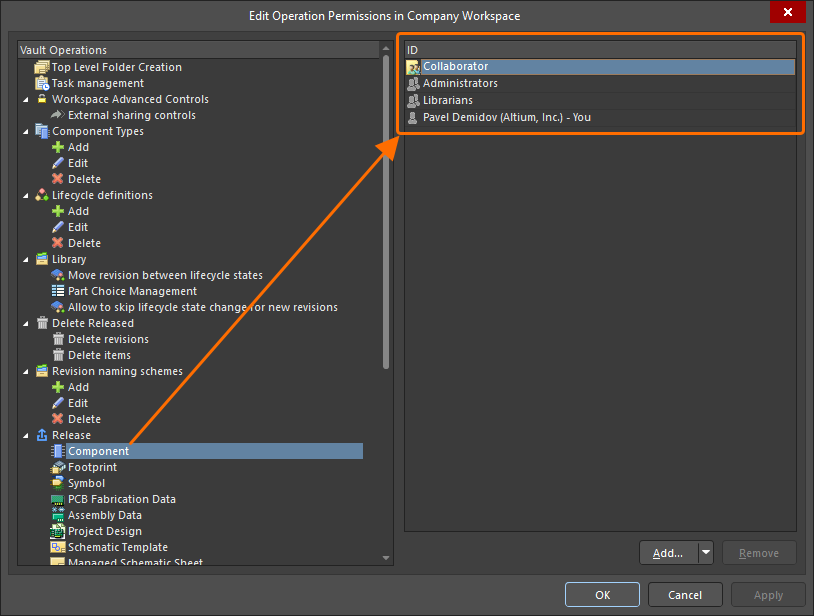This screenshot has height=616, width=814.
Task: Click the Delete revisions trash icon
Action: (x=58, y=339)
